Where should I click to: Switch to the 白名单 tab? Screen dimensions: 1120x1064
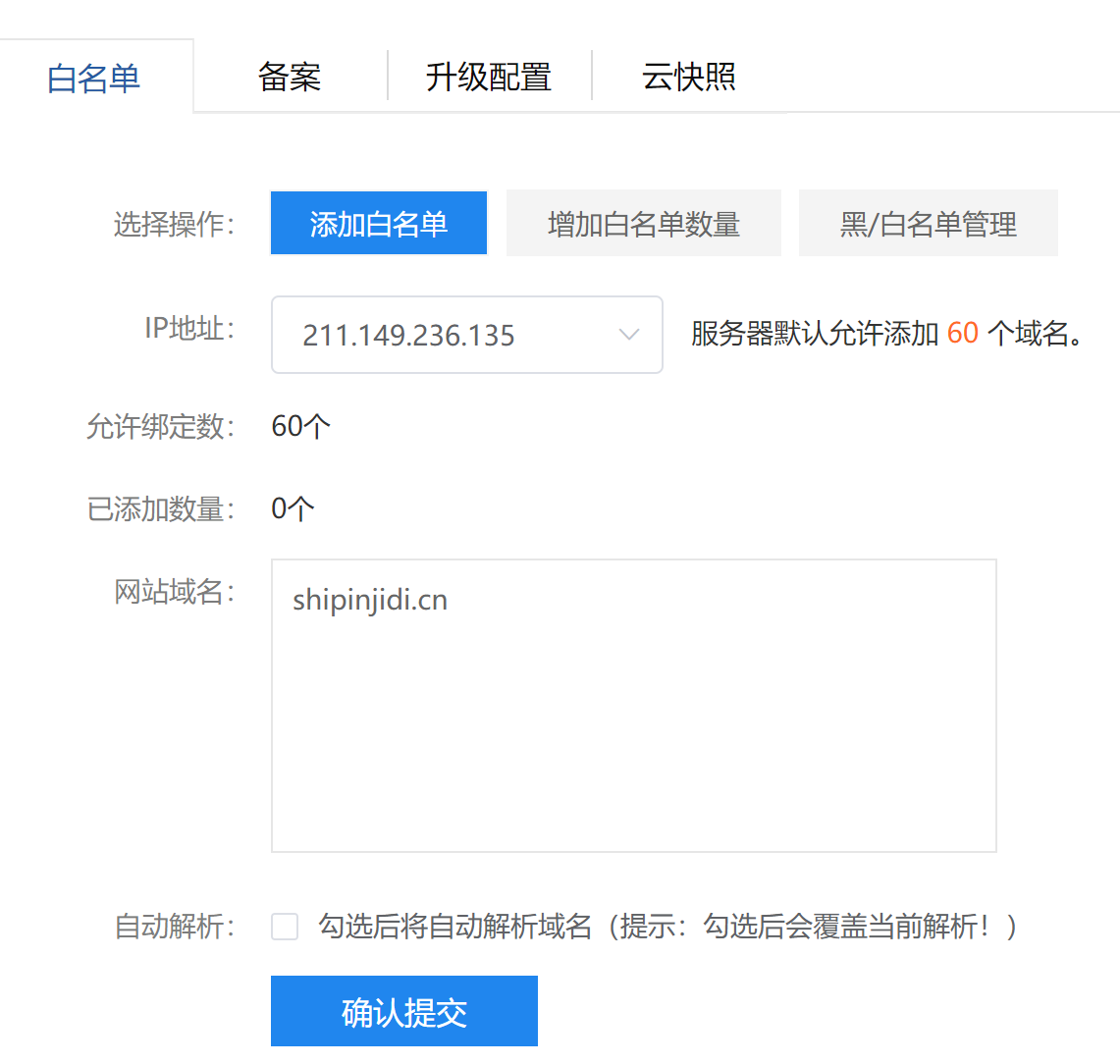[94, 78]
